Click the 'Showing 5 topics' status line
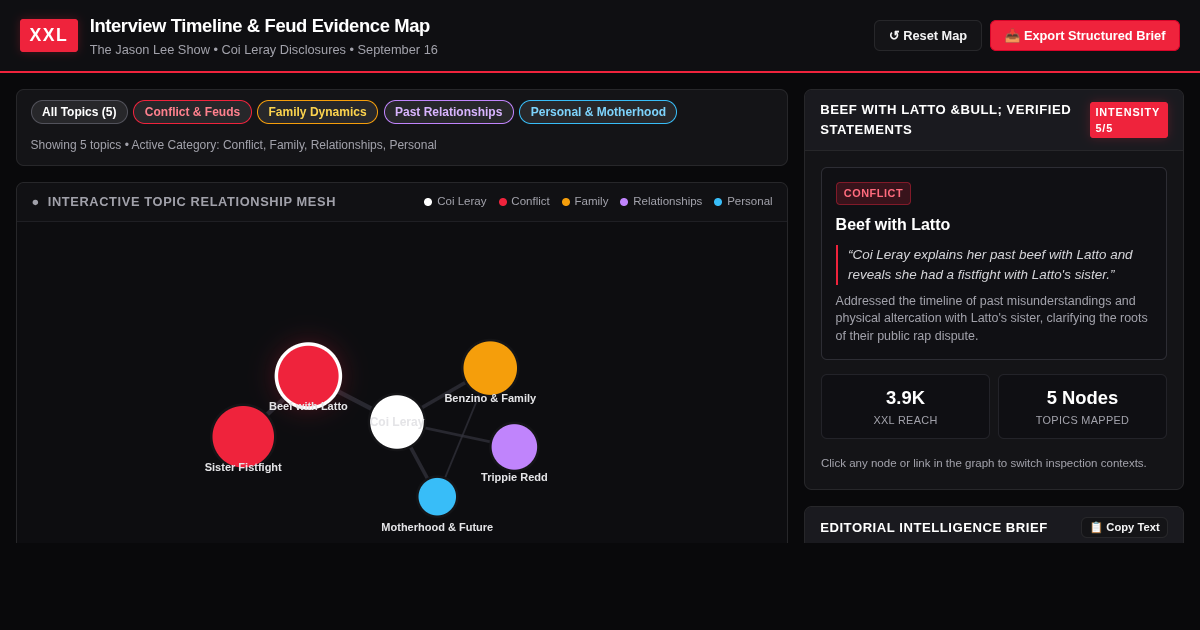Viewport: 1200px width, 630px height. tap(233, 145)
